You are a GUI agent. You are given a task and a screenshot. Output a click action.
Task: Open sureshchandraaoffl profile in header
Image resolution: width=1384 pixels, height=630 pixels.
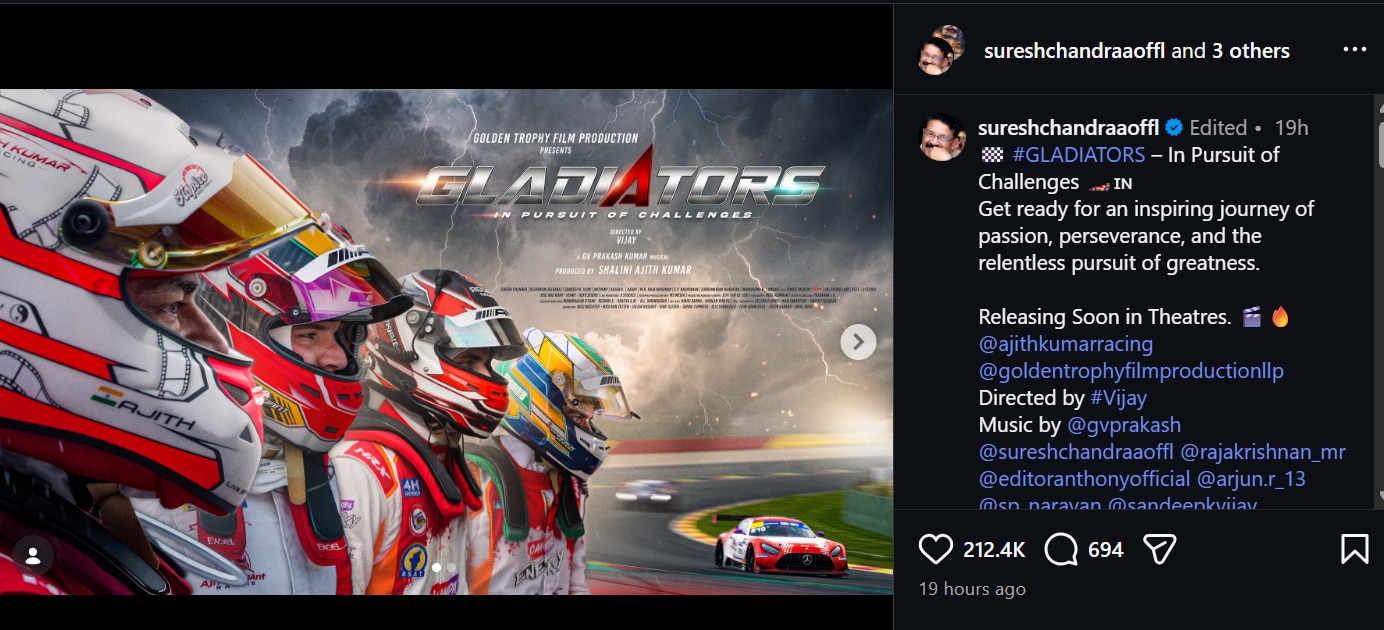click(x=1075, y=51)
